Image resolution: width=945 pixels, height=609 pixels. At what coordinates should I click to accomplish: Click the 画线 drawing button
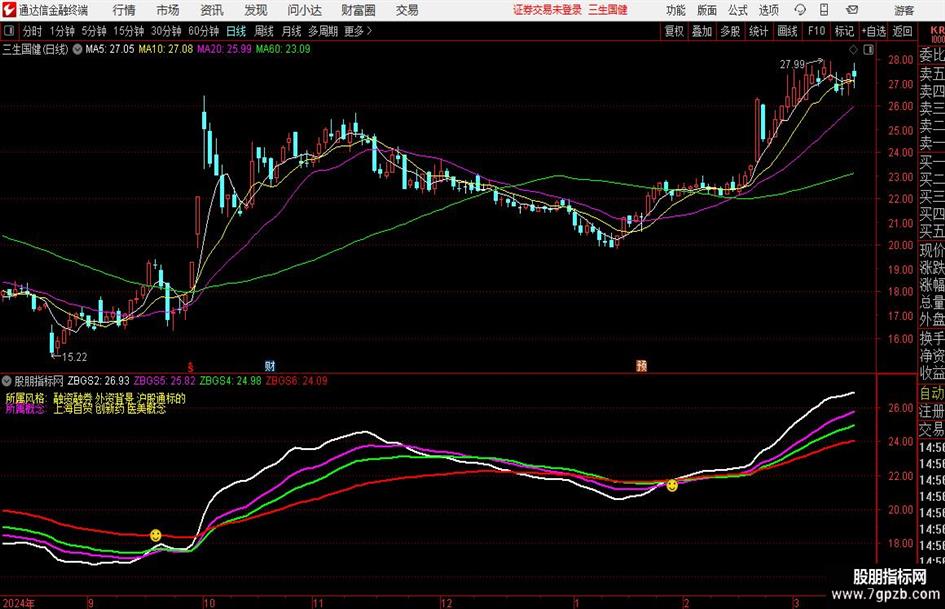tap(788, 31)
